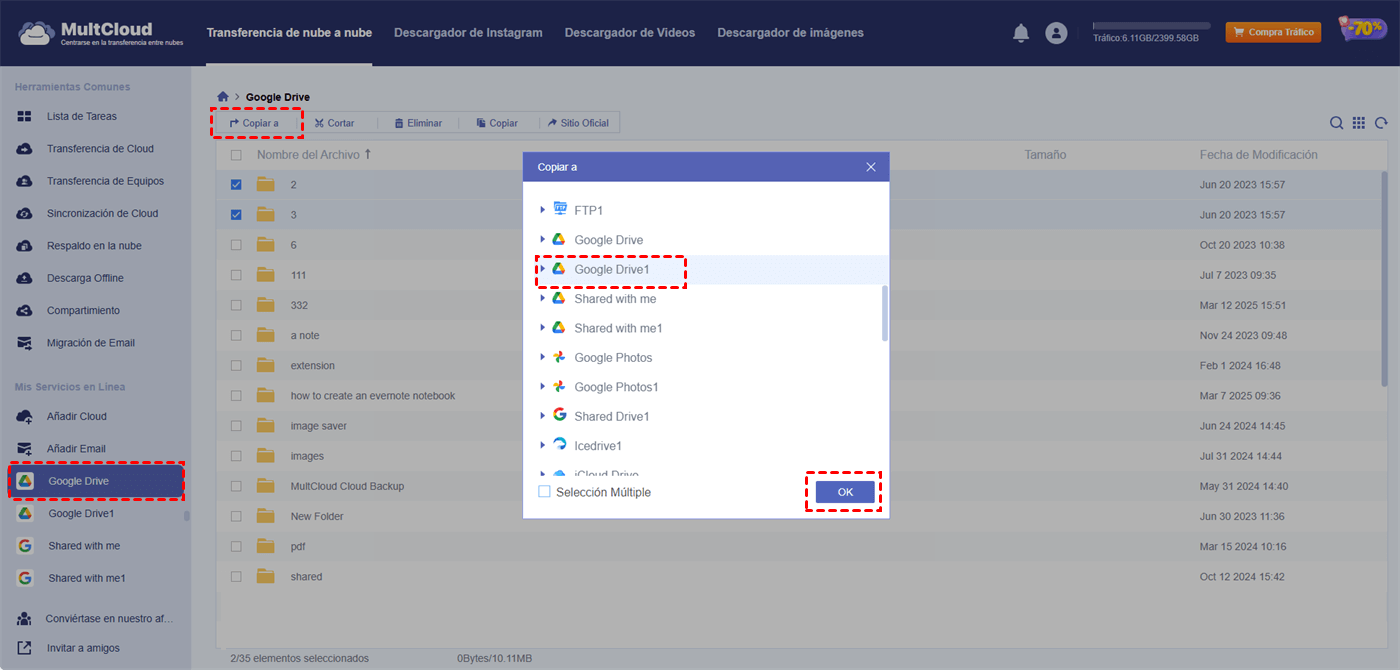1400x670 pixels.
Task: Expand the Google Photos tree node
Action: click(543, 357)
